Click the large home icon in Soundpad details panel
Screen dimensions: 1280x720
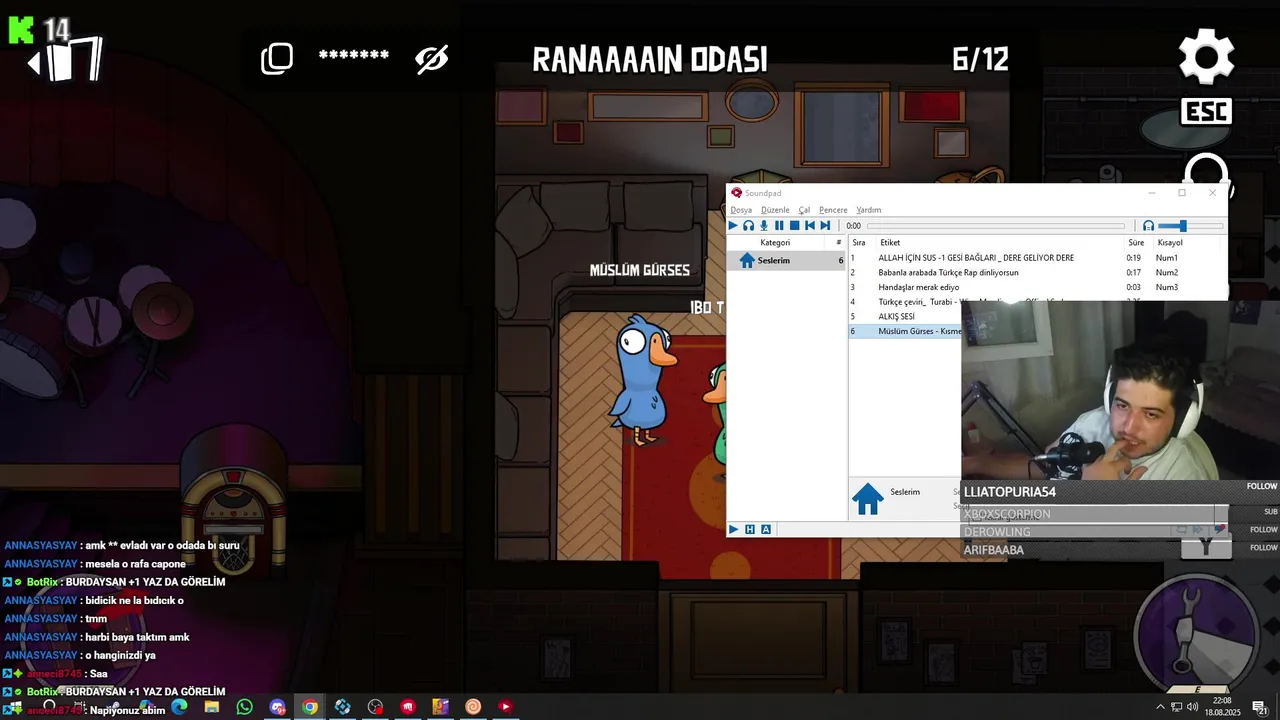click(867, 498)
